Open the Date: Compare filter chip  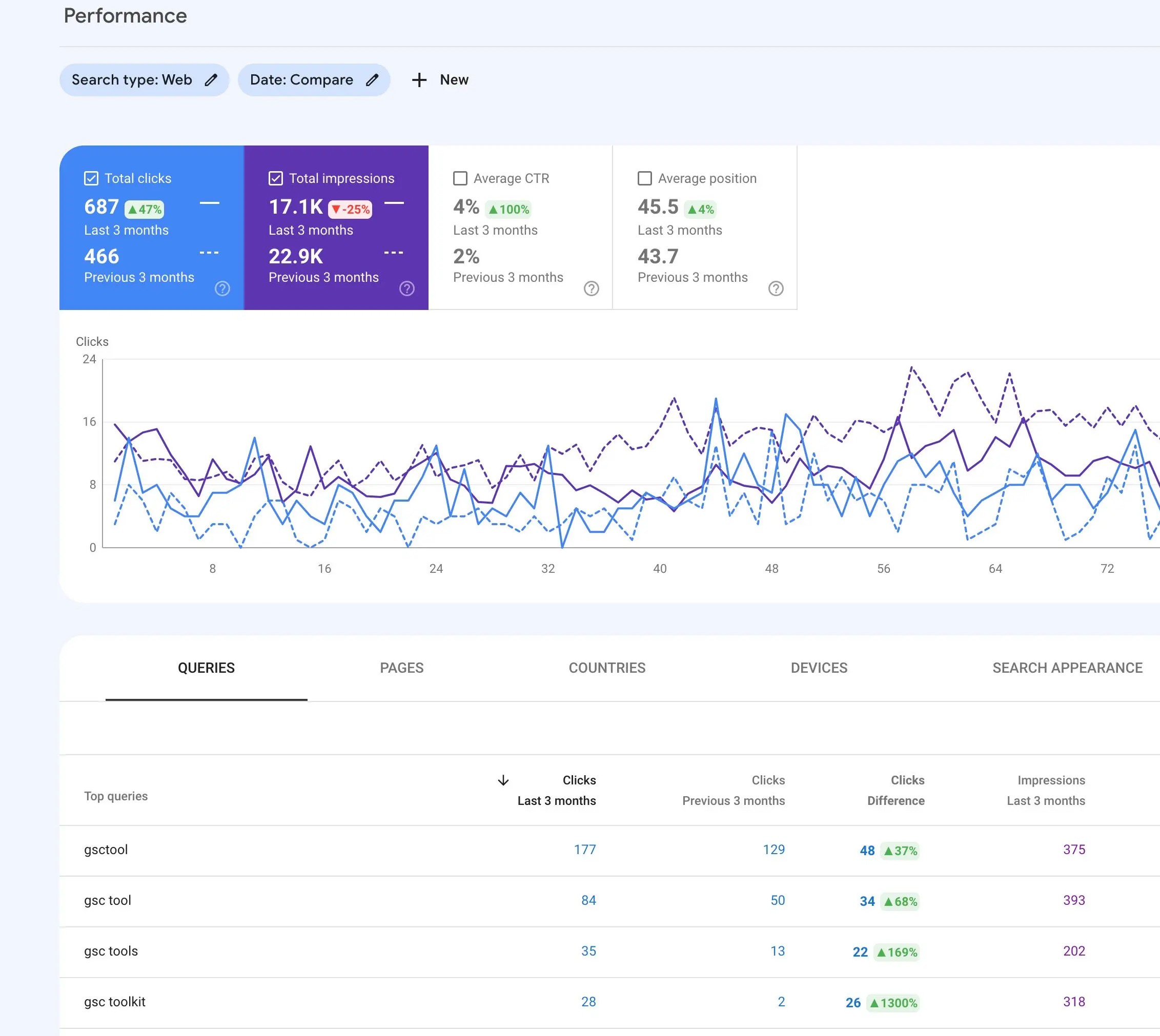pyautogui.click(x=301, y=80)
